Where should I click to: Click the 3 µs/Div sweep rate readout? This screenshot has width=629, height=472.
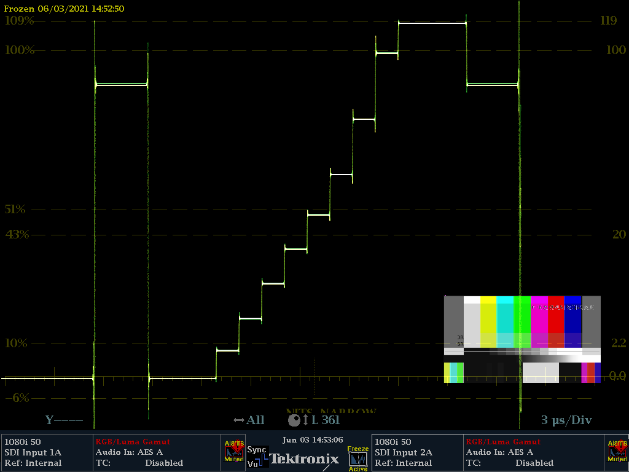coord(566,420)
